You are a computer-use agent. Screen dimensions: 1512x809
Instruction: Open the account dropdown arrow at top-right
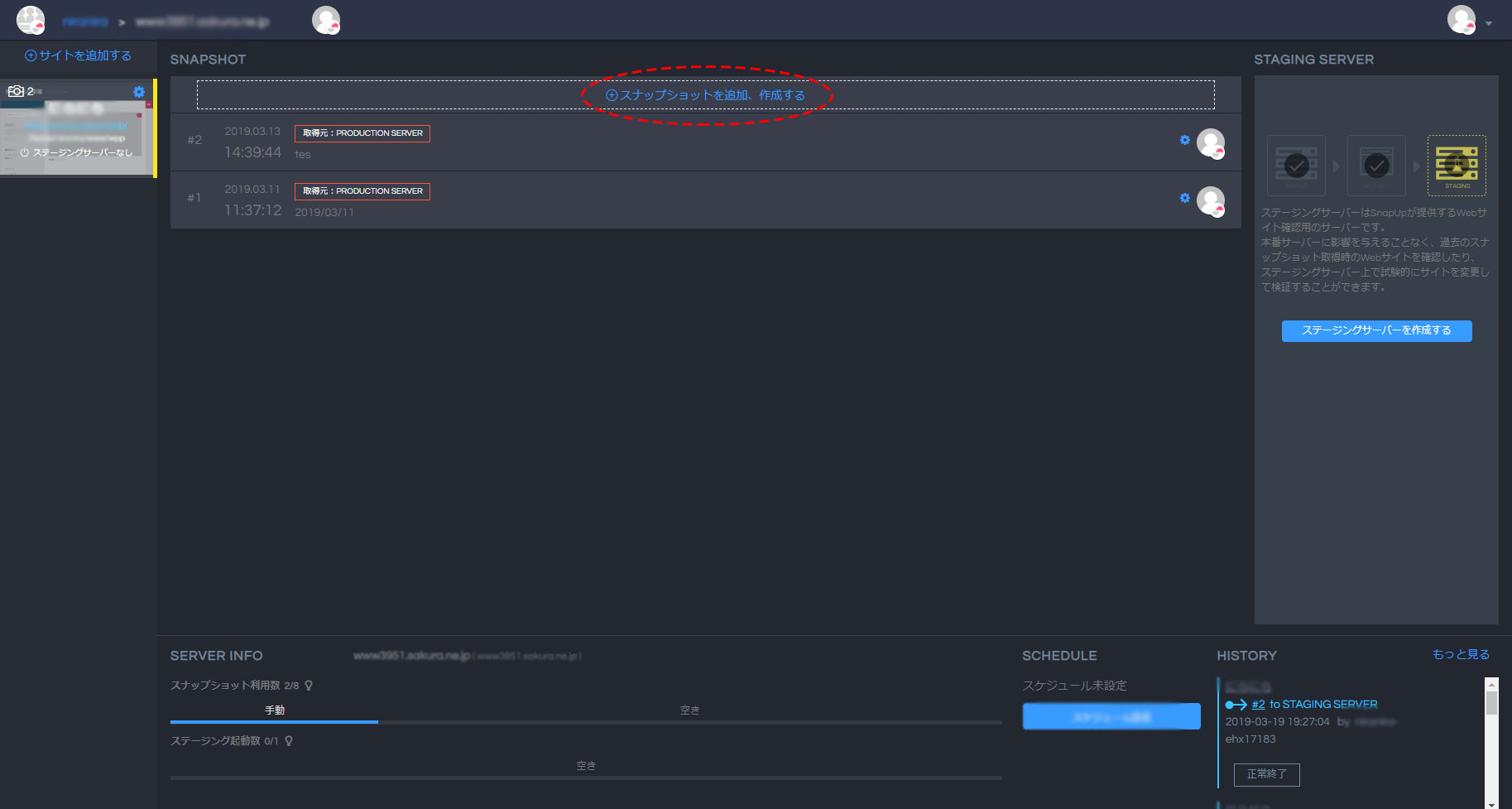click(x=1489, y=23)
